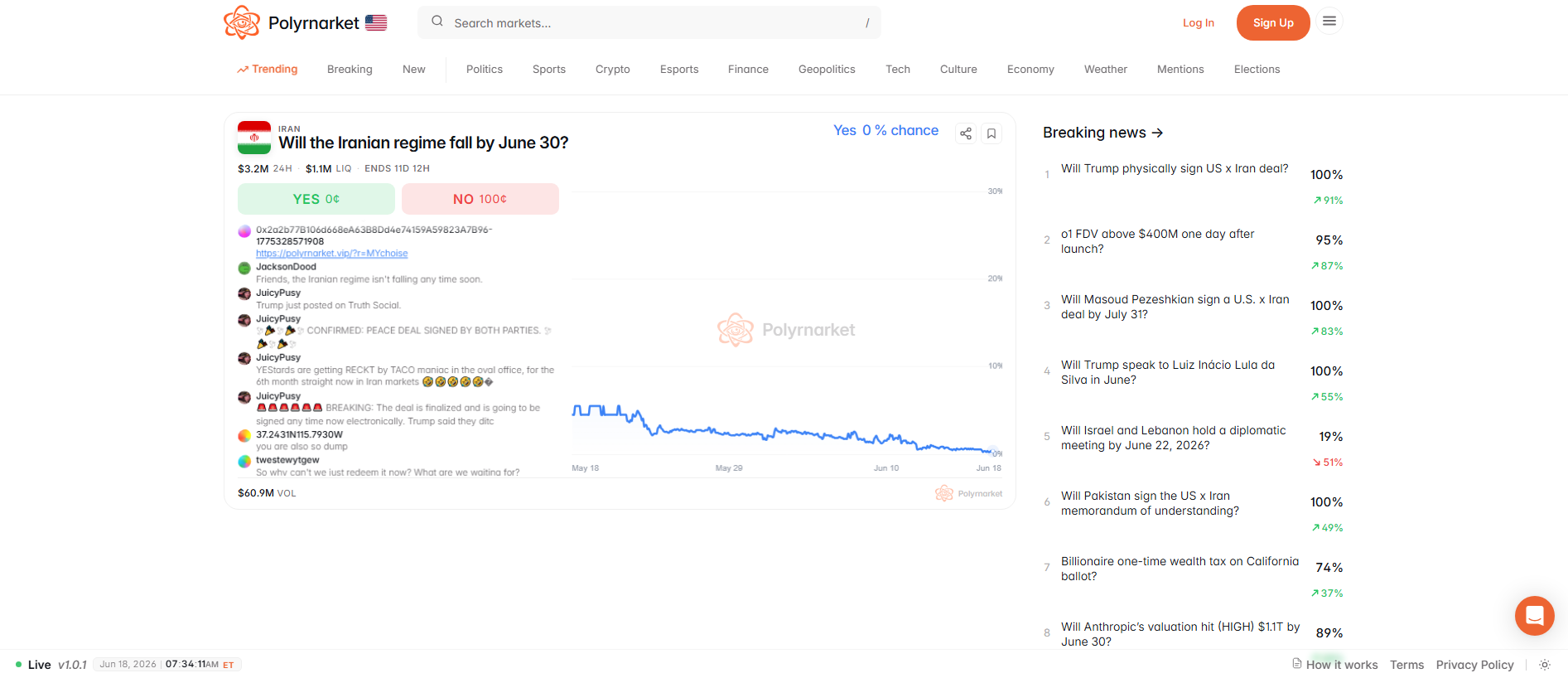This screenshot has height=678, width=1568.
Task: Open Billionaire wealth tax California ballot market
Action: coord(1180,569)
